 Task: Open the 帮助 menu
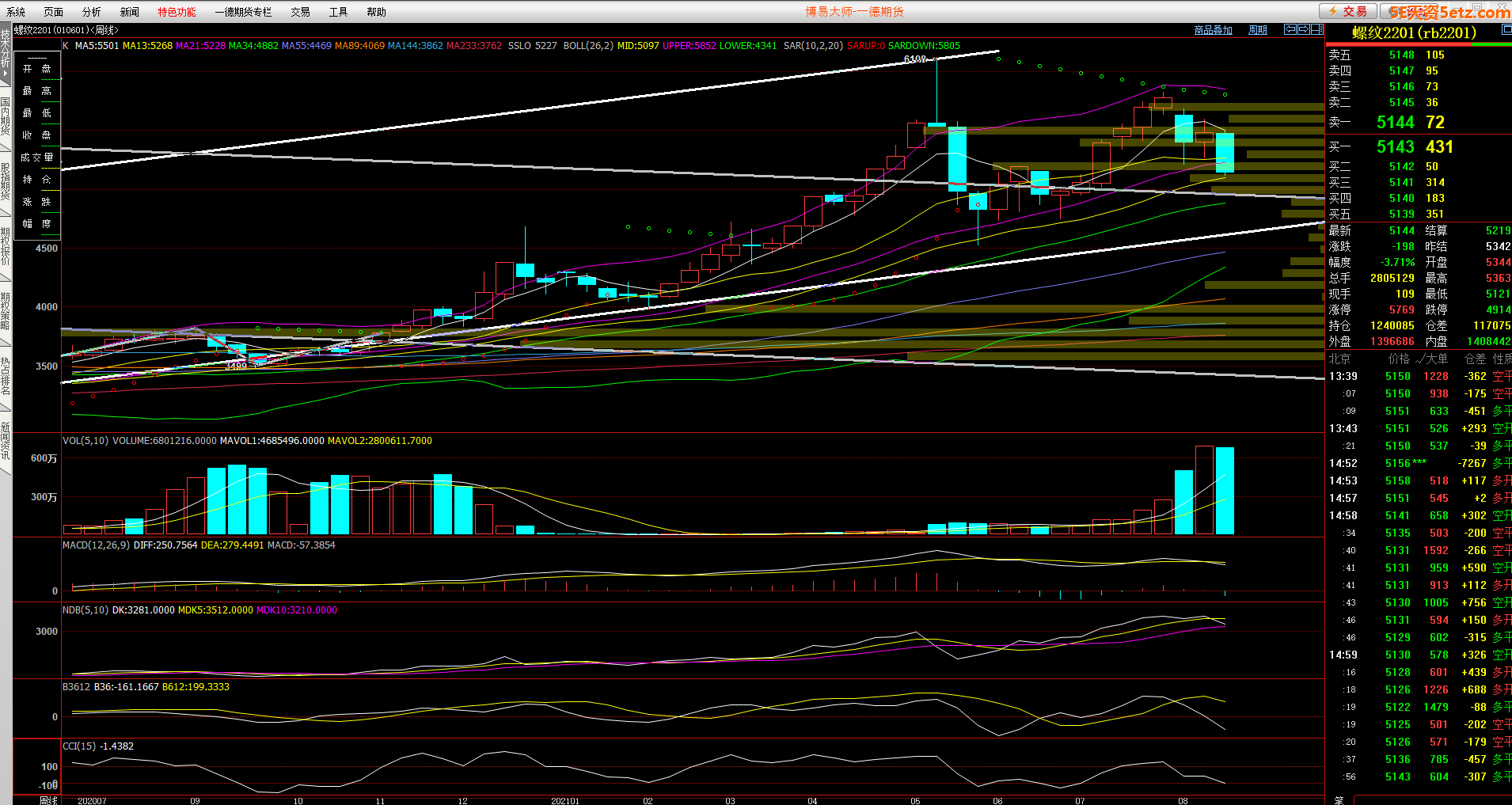point(376,12)
